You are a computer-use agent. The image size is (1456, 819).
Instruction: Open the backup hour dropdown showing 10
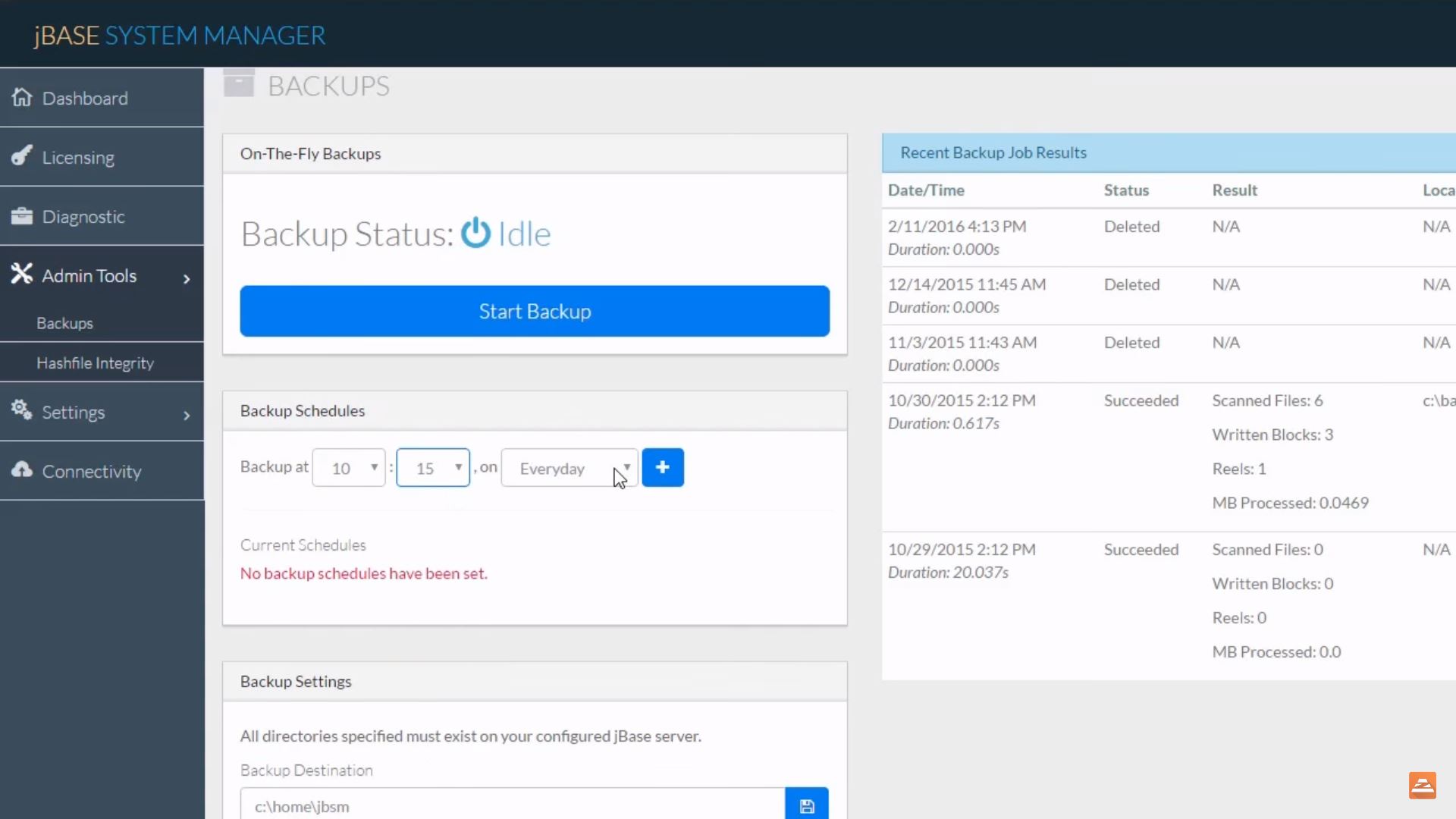(349, 468)
